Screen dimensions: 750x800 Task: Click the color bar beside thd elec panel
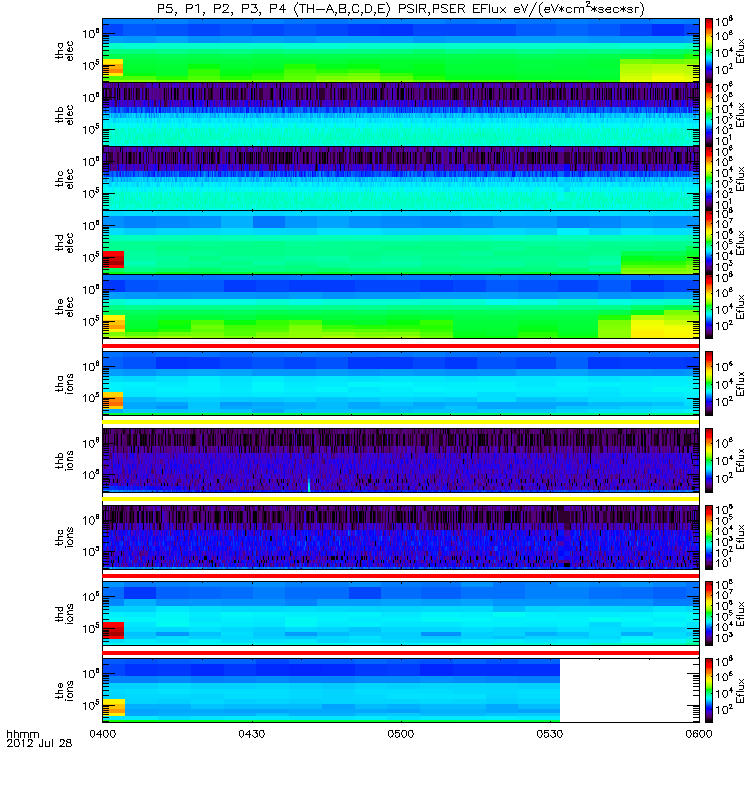coord(709,242)
